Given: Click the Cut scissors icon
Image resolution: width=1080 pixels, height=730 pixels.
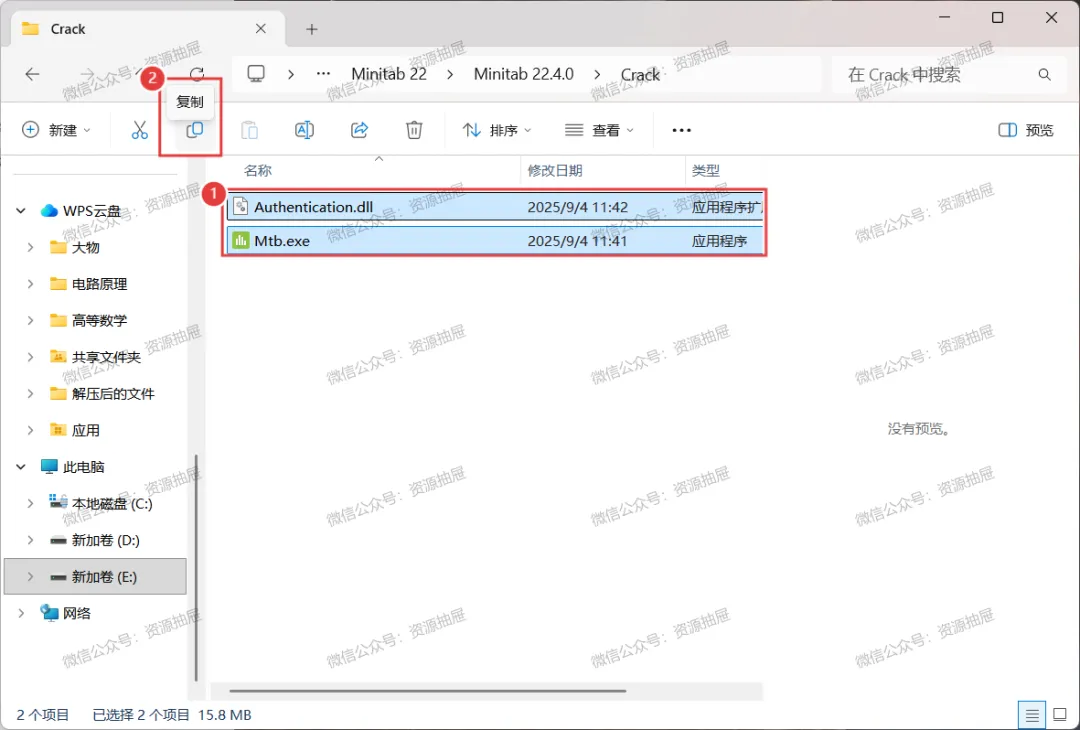Looking at the screenshot, I should click(x=140, y=130).
